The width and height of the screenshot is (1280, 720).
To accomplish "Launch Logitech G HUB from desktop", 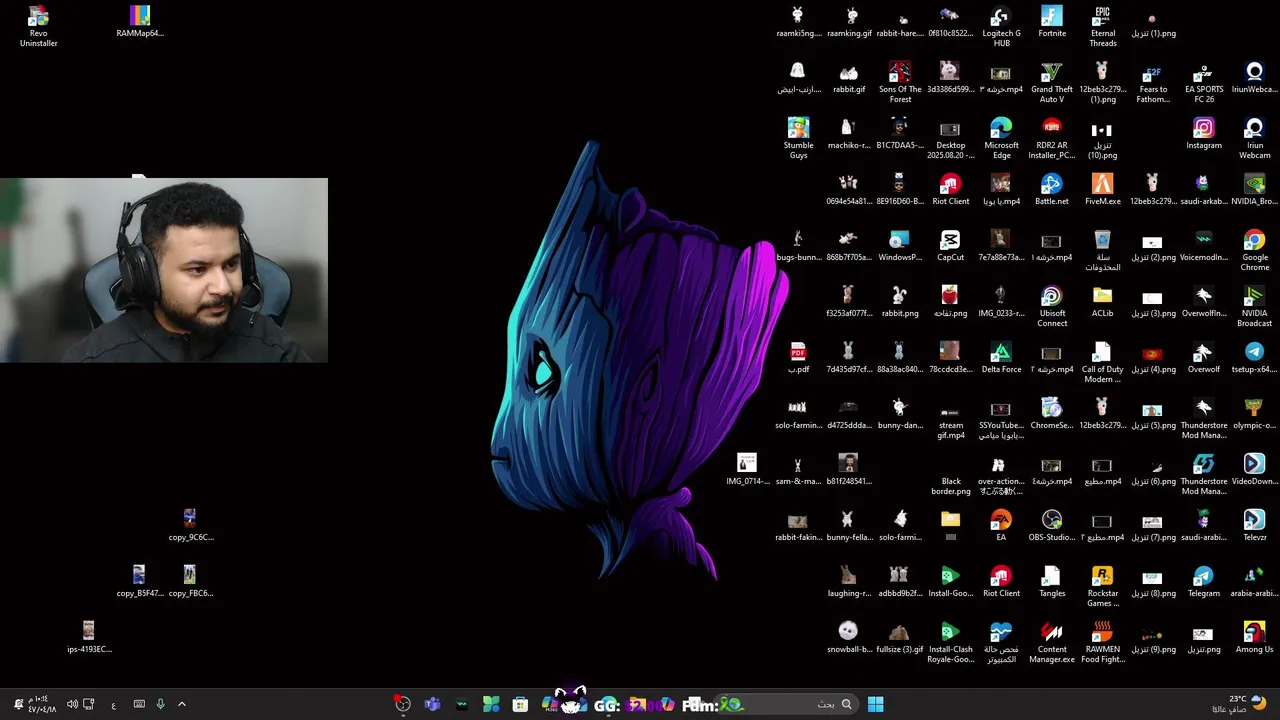I will click(x=1001, y=26).
